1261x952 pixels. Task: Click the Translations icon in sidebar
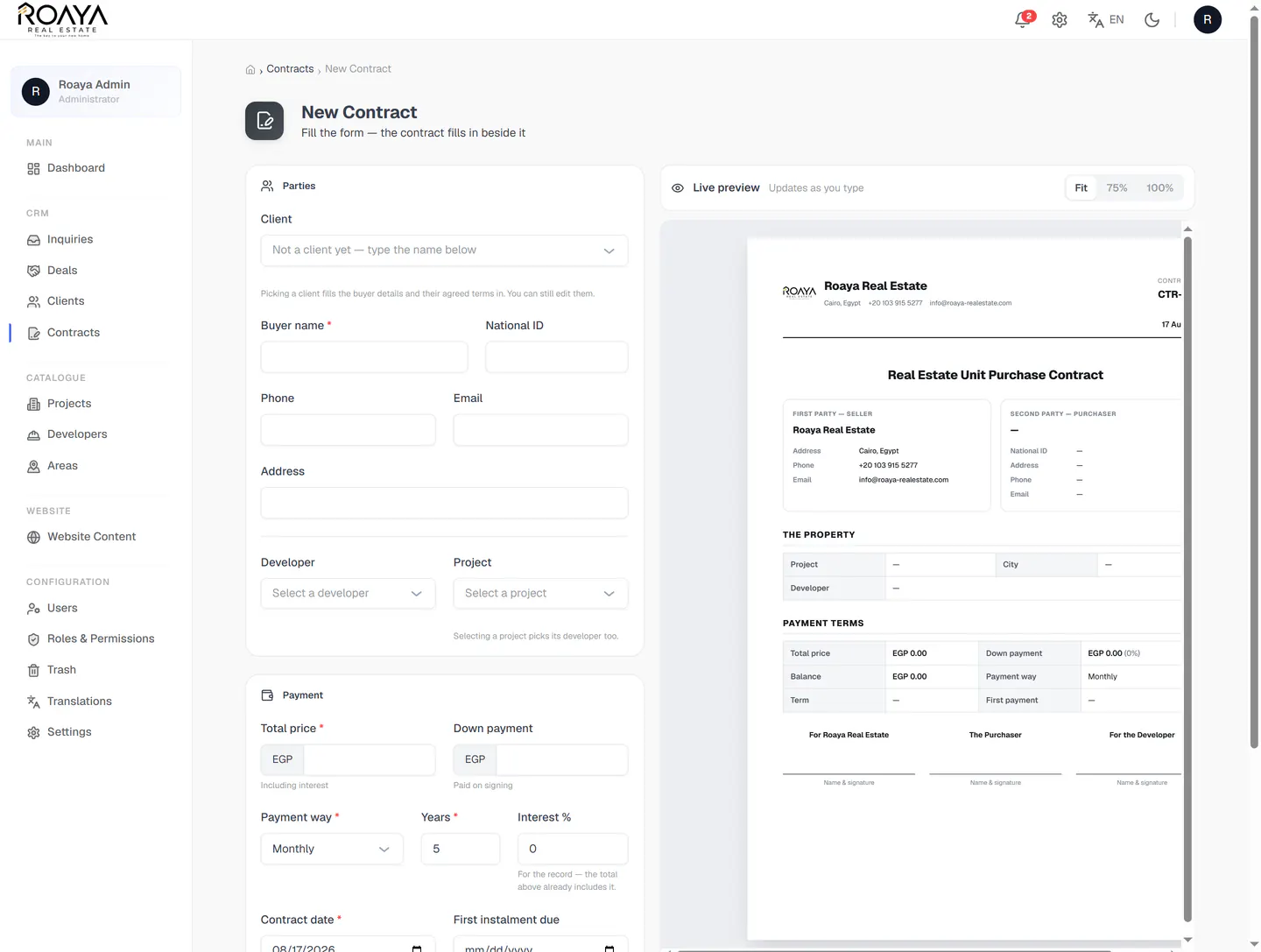pyautogui.click(x=33, y=702)
